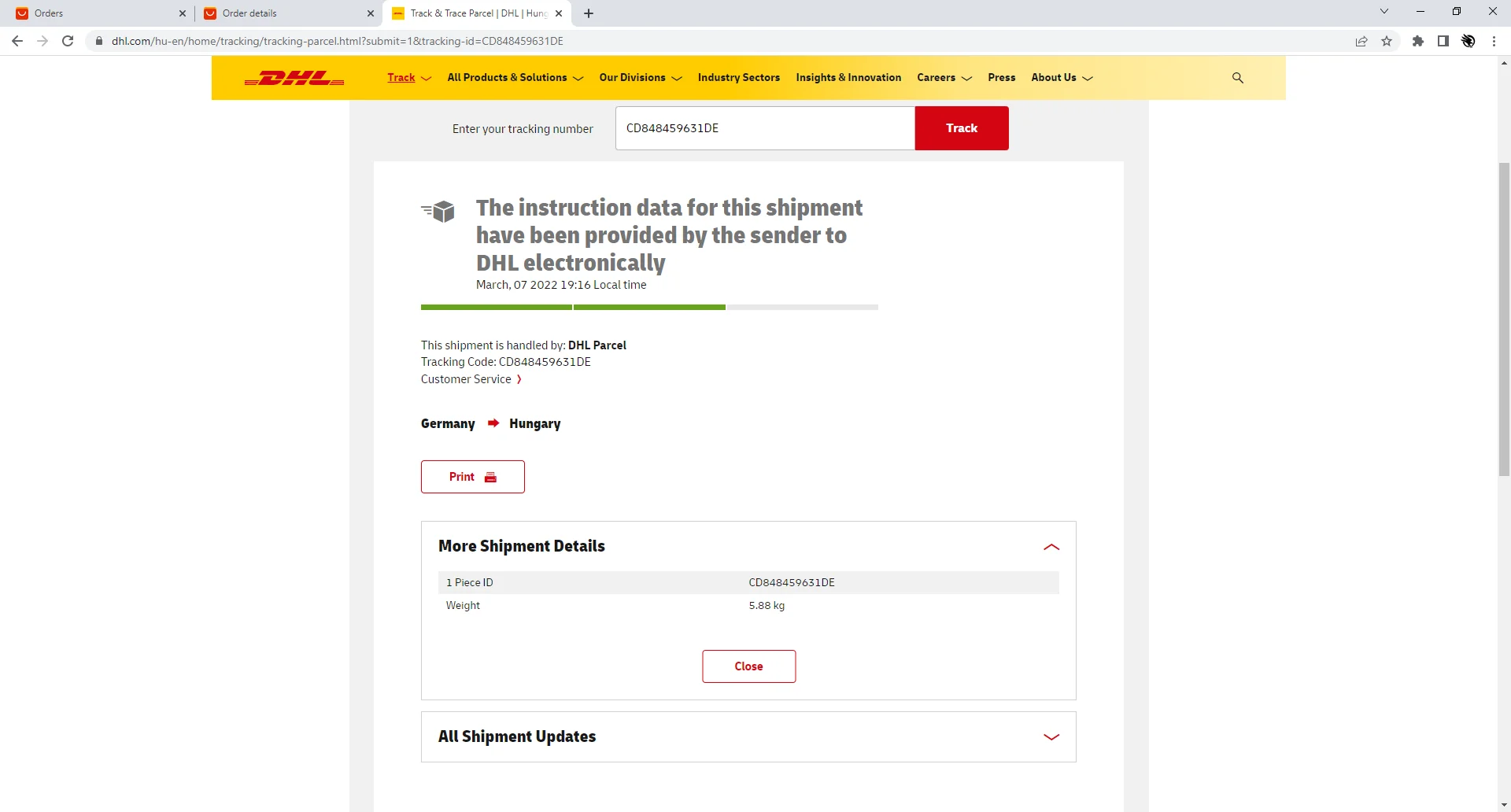
Task: Click the shipment progress bar
Action: (649, 308)
